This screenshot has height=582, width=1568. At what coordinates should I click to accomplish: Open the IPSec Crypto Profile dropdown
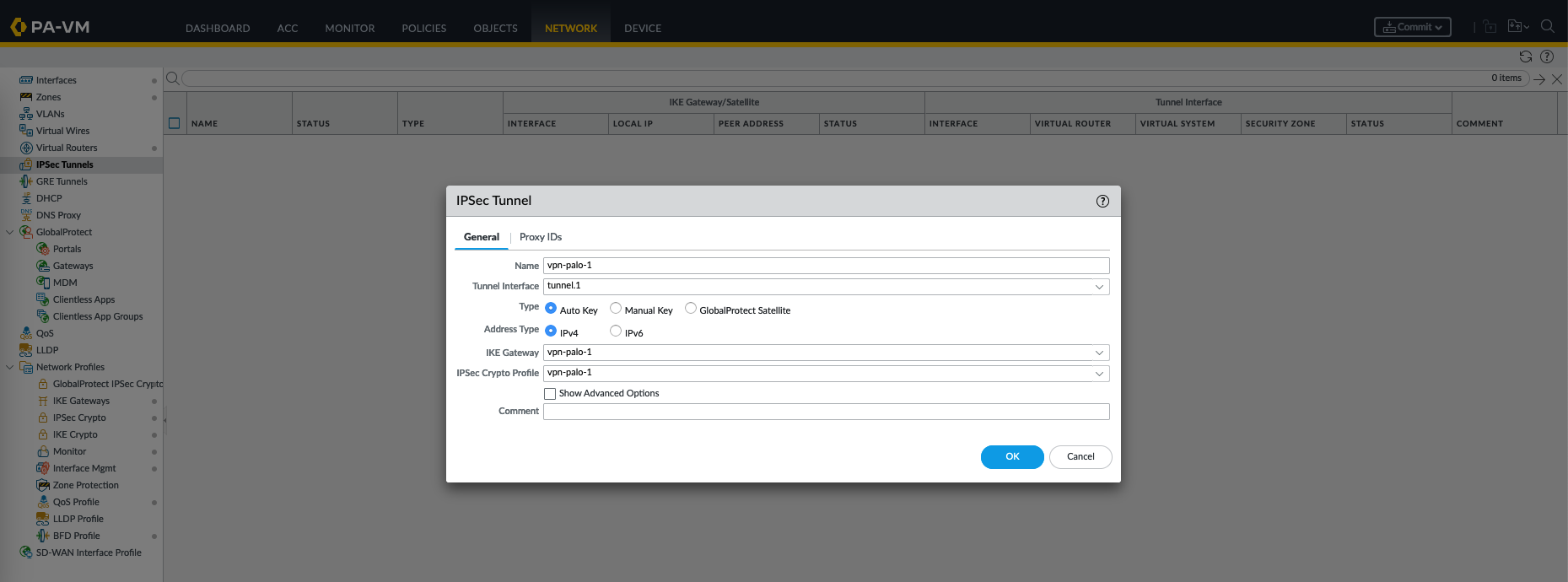1099,373
